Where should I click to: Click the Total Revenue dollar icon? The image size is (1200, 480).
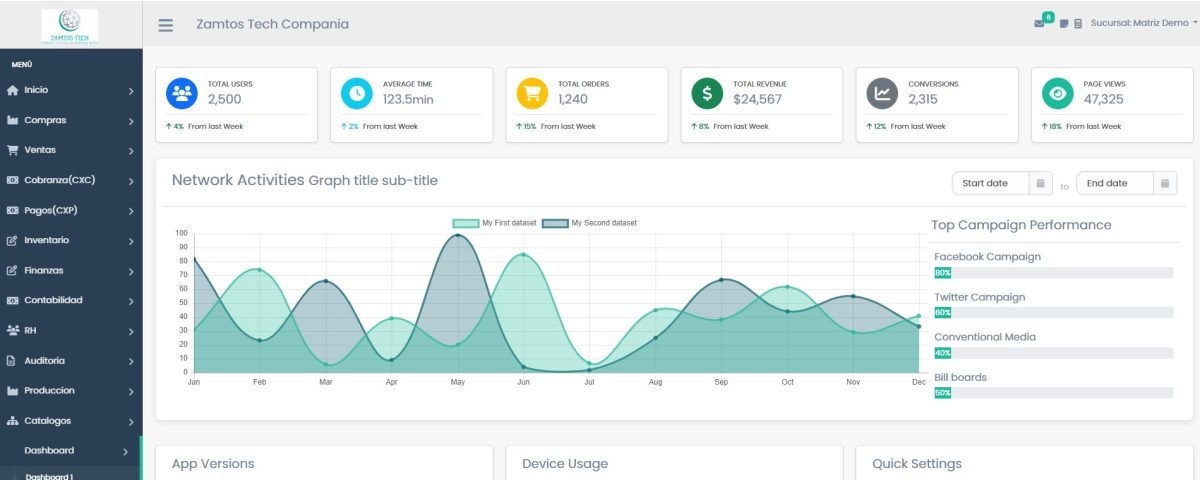tap(707, 93)
